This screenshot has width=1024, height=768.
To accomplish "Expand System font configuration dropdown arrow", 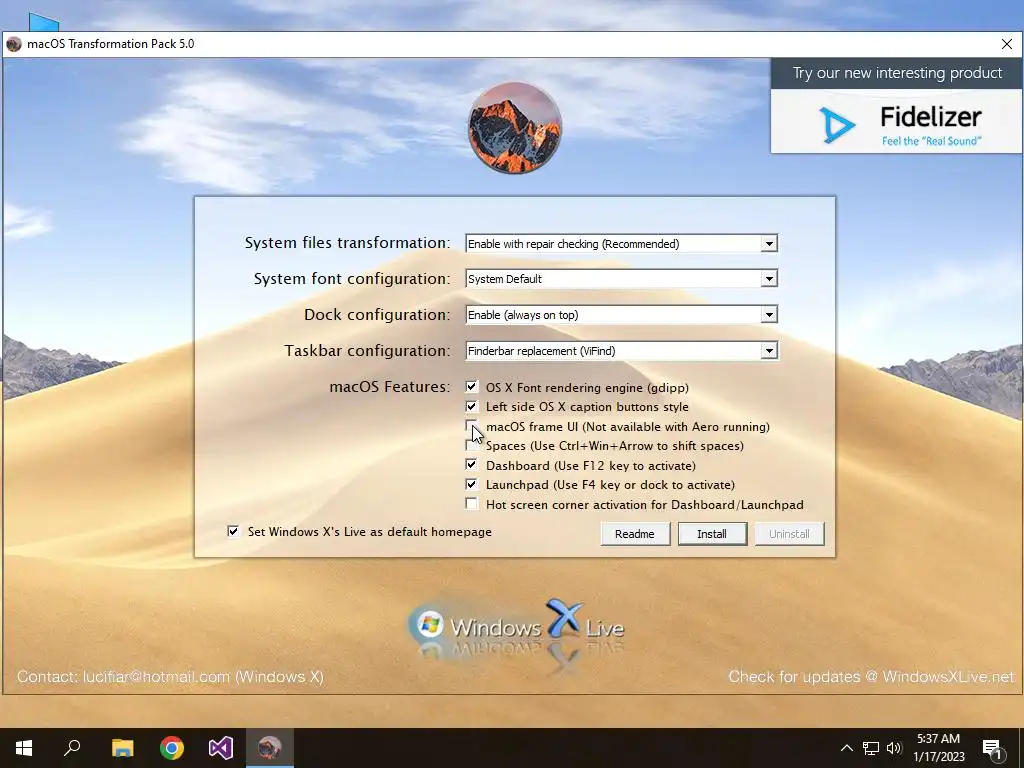I will (x=769, y=279).
